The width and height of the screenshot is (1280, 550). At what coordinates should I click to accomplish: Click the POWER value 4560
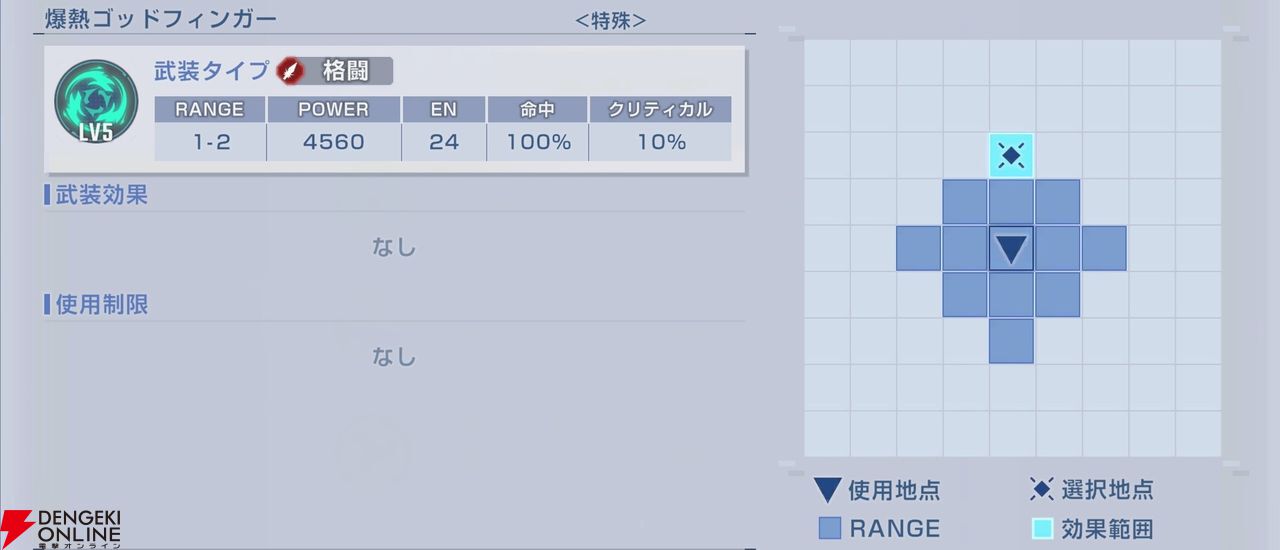333,142
